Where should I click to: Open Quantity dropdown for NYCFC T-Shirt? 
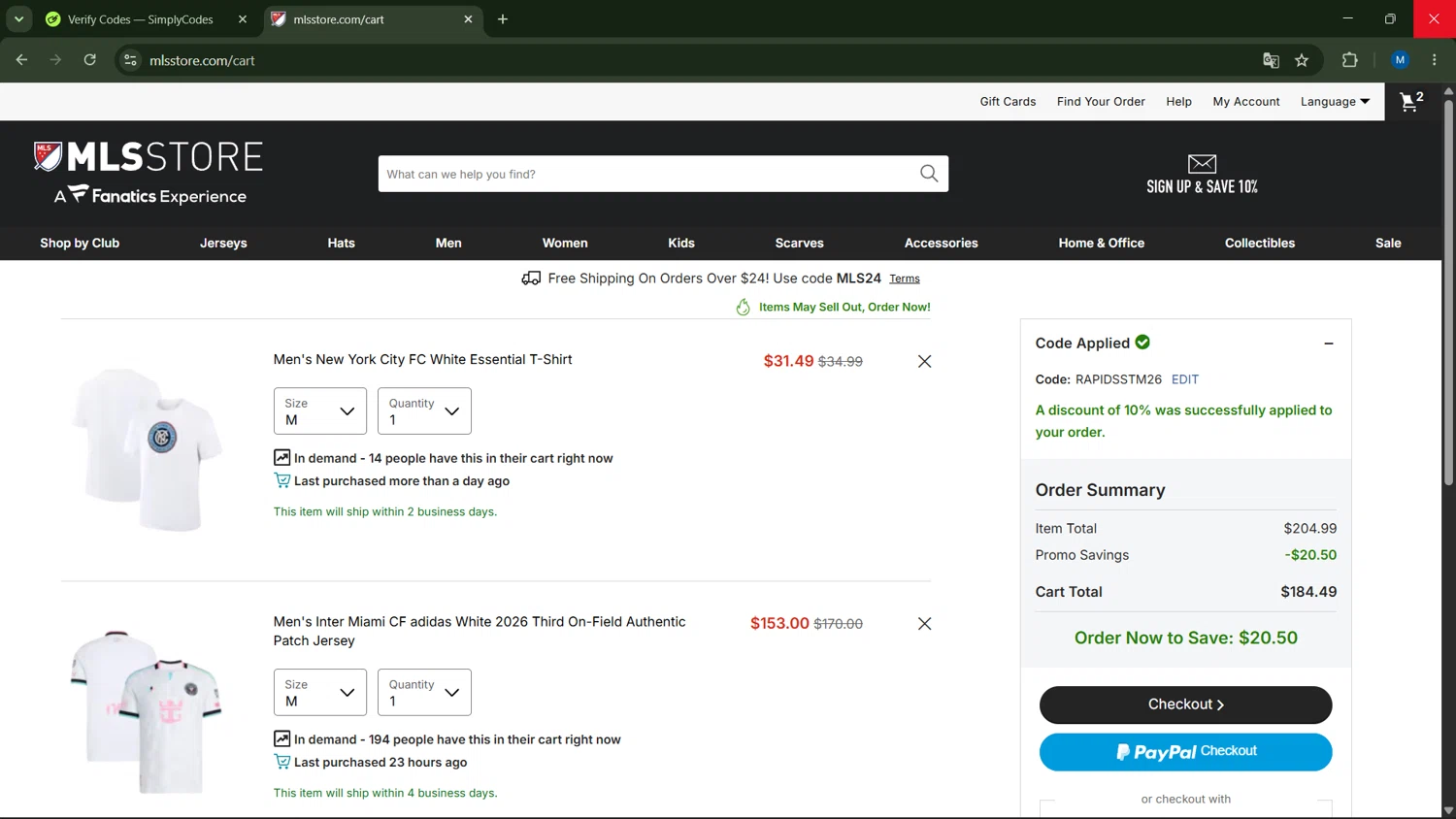coord(424,411)
